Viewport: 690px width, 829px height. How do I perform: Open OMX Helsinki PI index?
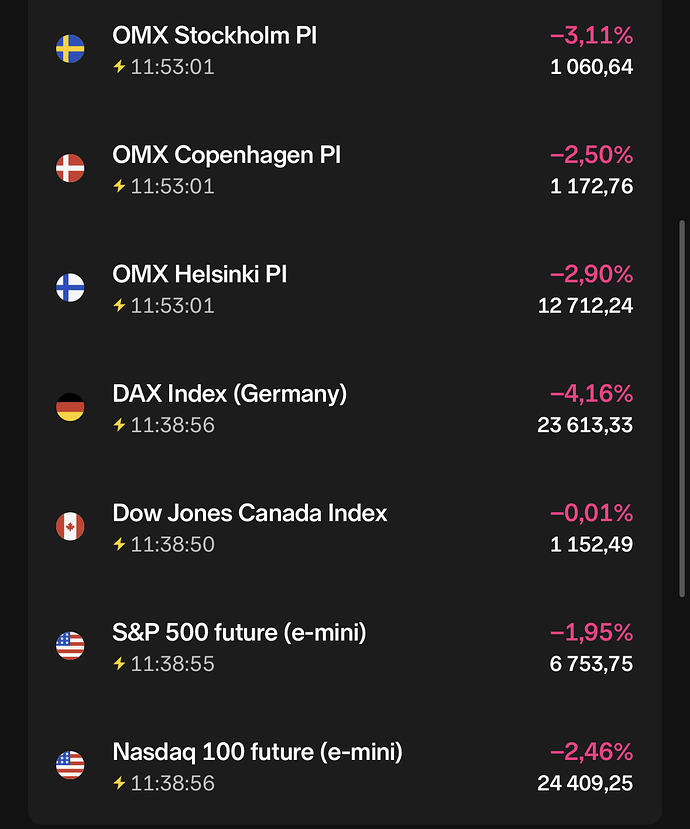tap(200, 274)
